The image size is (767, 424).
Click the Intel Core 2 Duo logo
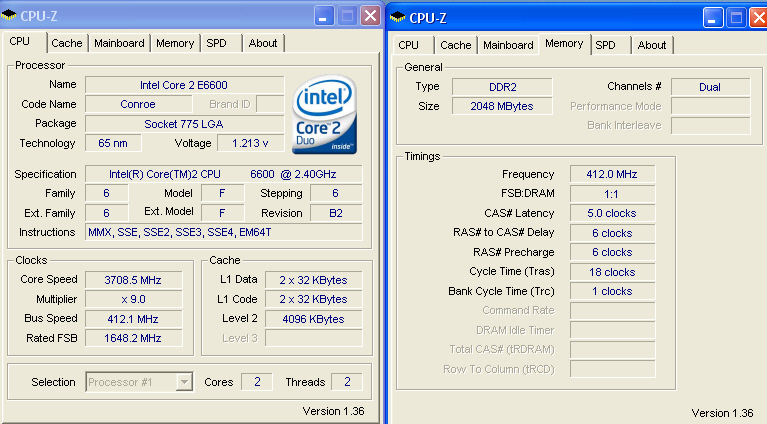(x=324, y=114)
